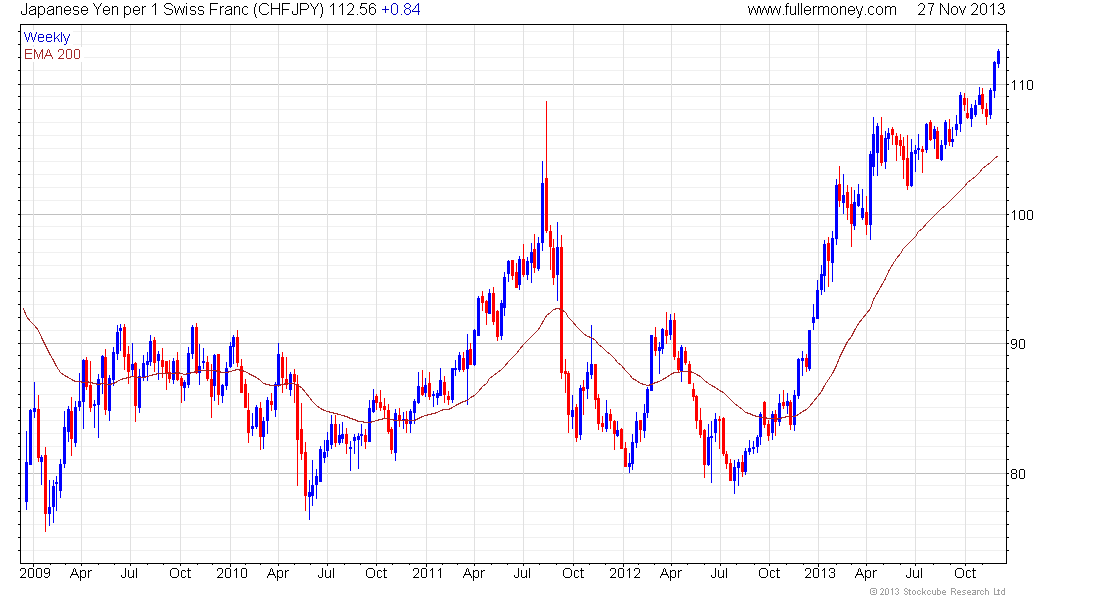The height and width of the screenshot is (600, 1100).
Task: Click the 2009 year label on time axis
Action: [35, 573]
